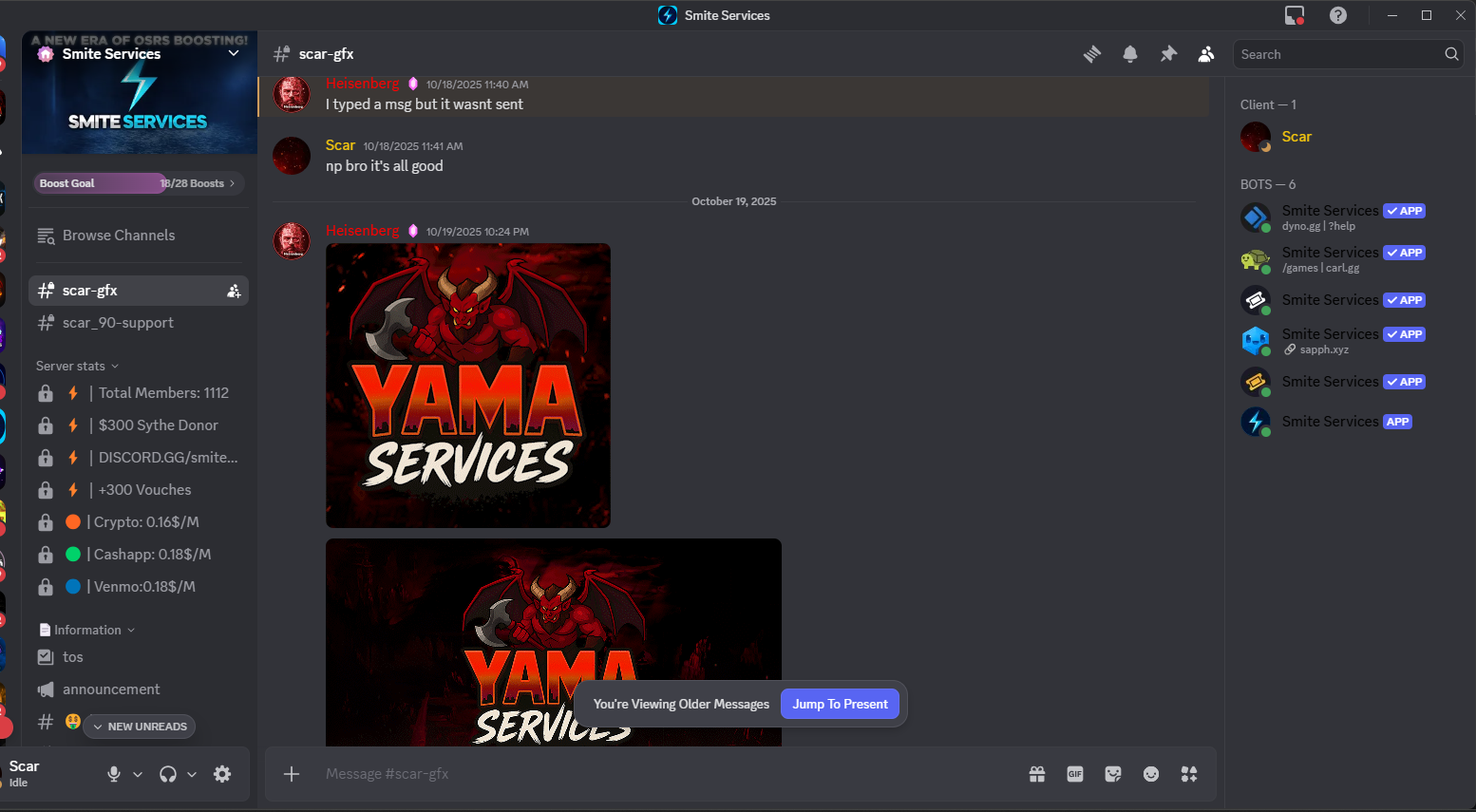Open Smite Services bot with carl.gg status
Image resolution: width=1476 pixels, height=812 pixels.
coord(1349,259)
